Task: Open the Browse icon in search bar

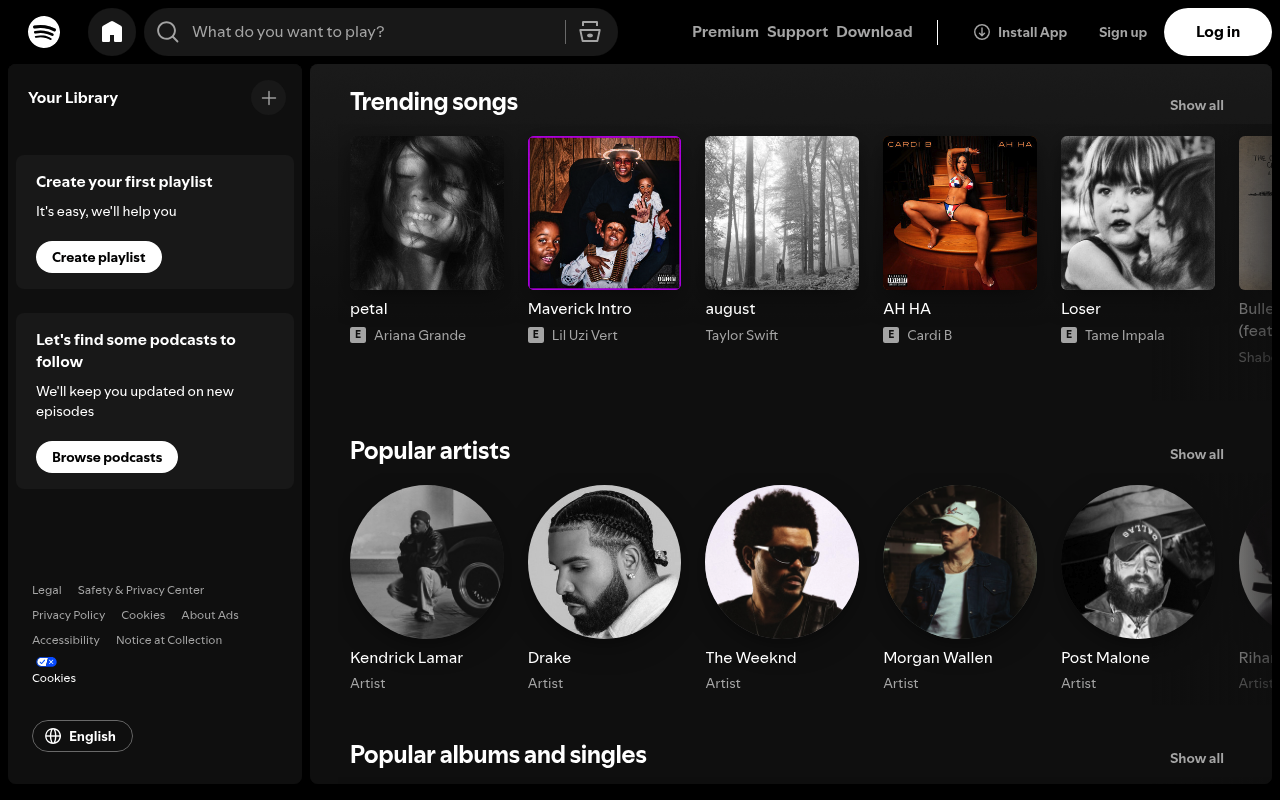Action: pyautogui.click(x=590, y=32)
